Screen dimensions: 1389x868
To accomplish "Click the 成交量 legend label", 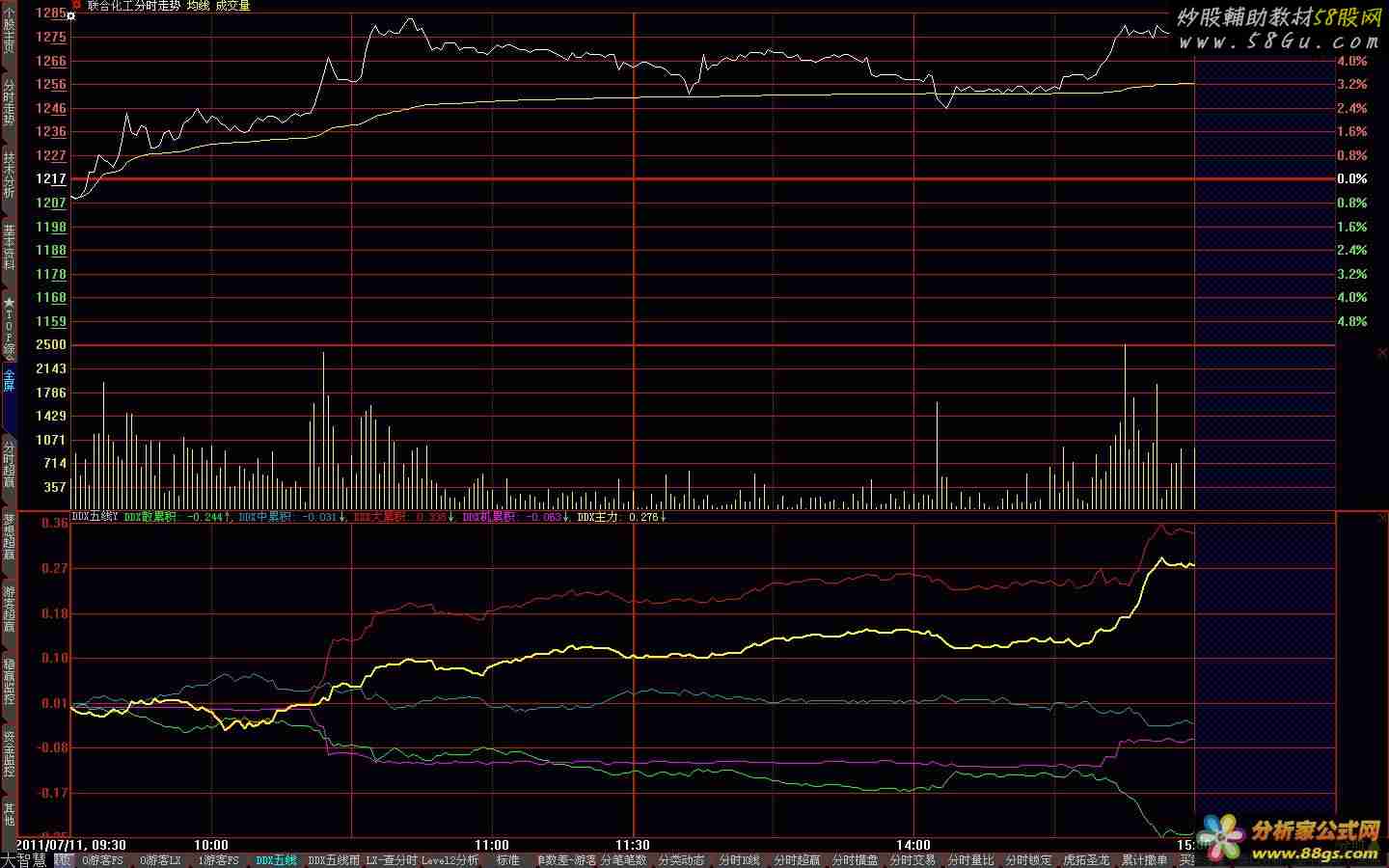I will (233, 6).
